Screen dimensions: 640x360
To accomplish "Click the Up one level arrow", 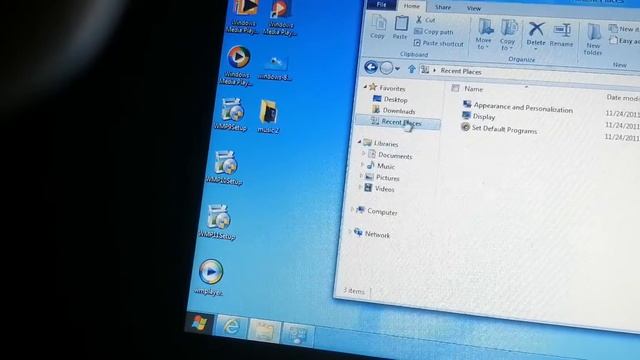I will [411, 69].
